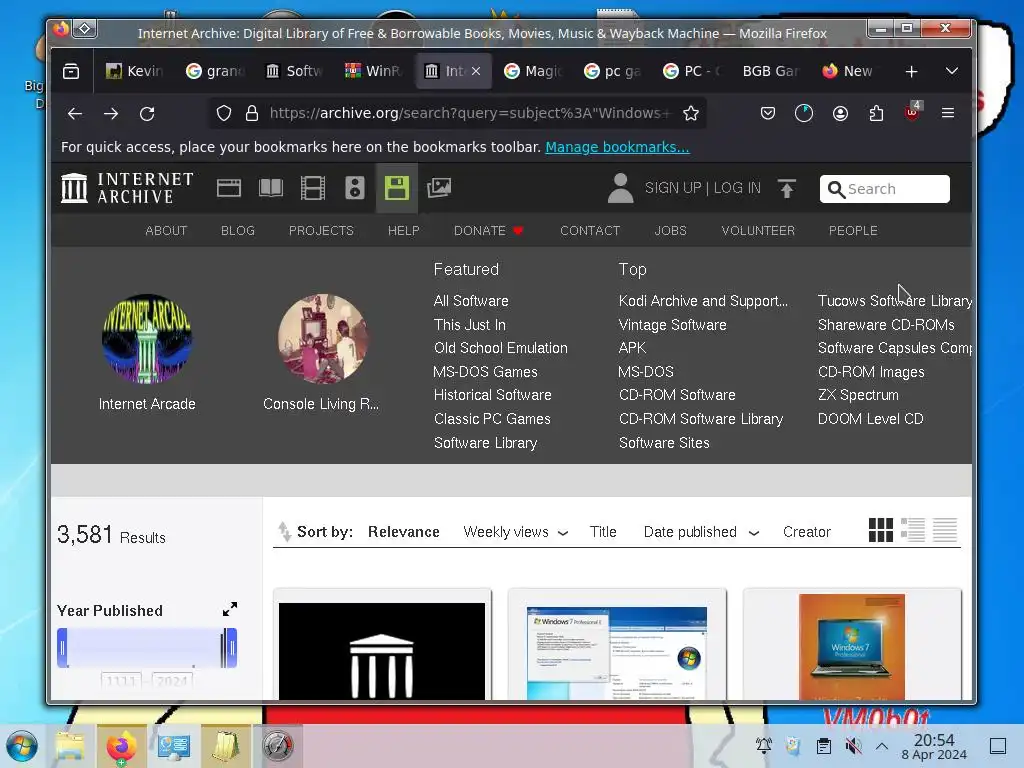The width and height of the screenshot is (1024, 768).
Task: Open File Explorer folder in taskbar
Action: point(71,746)
